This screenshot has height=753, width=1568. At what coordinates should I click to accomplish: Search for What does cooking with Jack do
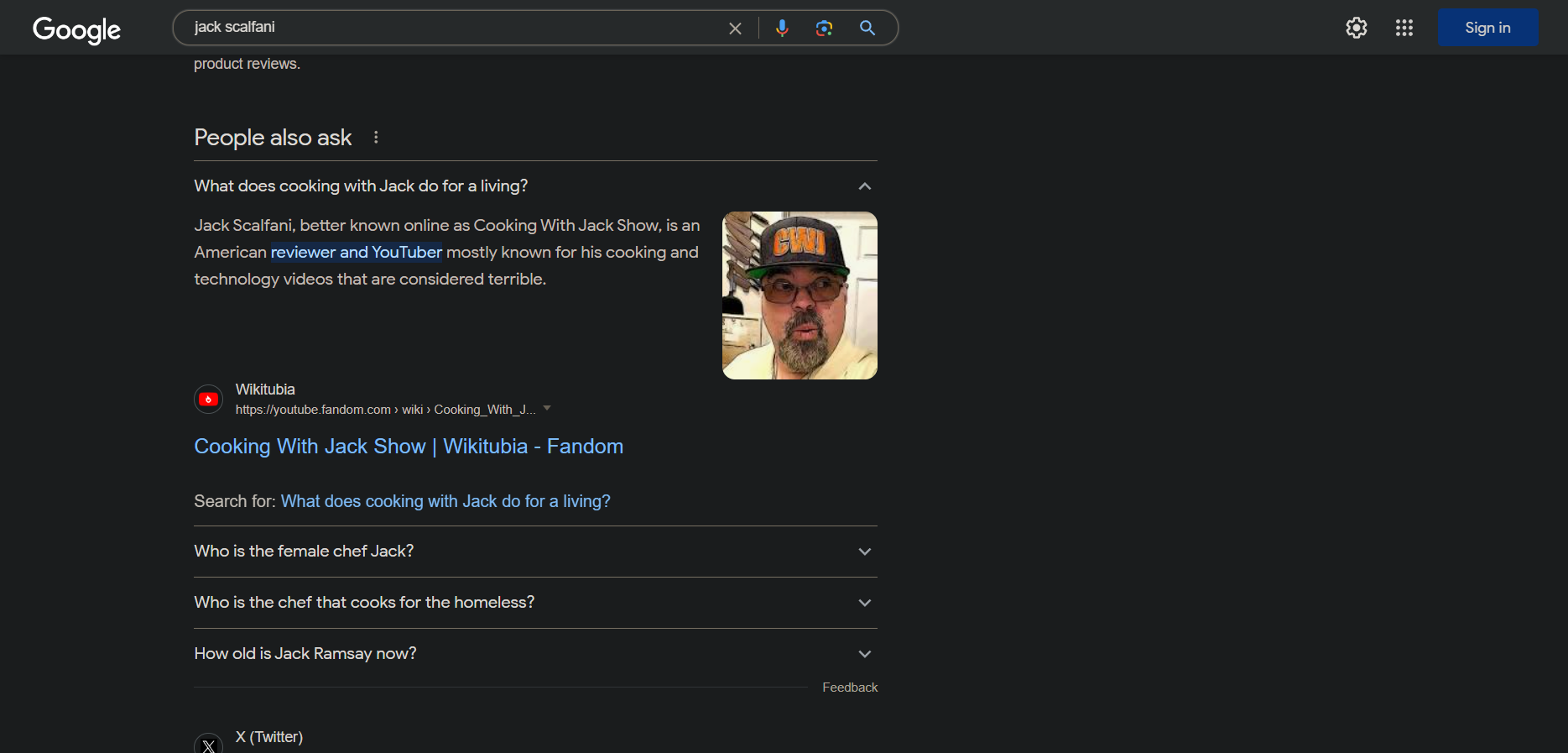(445, 501)
